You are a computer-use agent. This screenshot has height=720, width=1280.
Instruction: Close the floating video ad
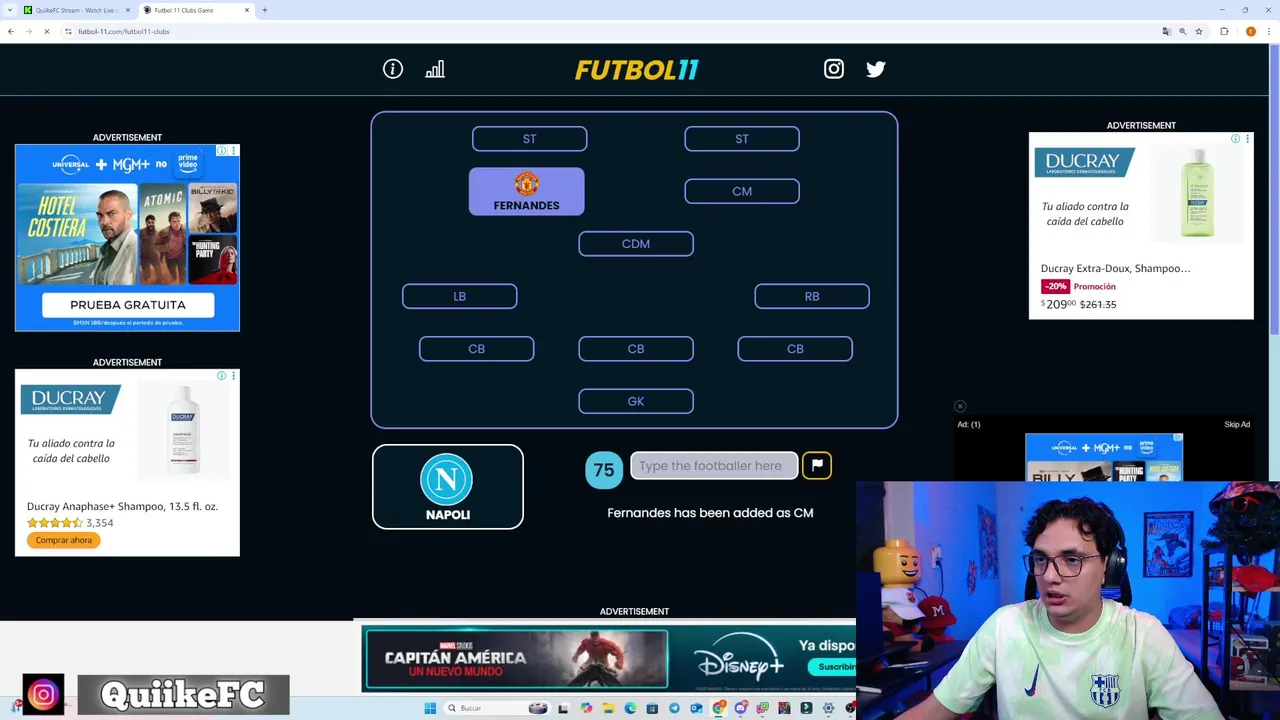(960, 407)
